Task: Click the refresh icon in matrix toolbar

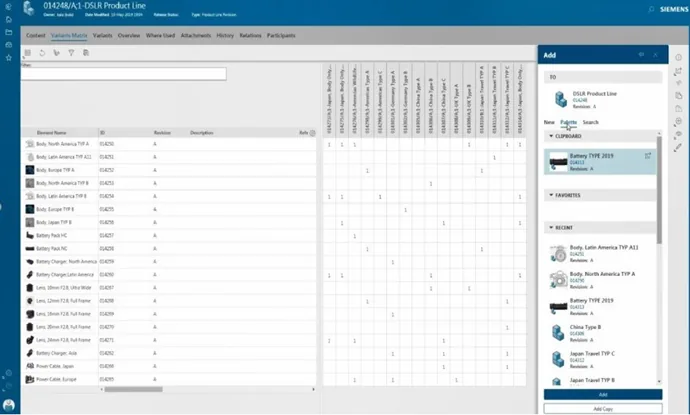Action: tap(42, 53)
